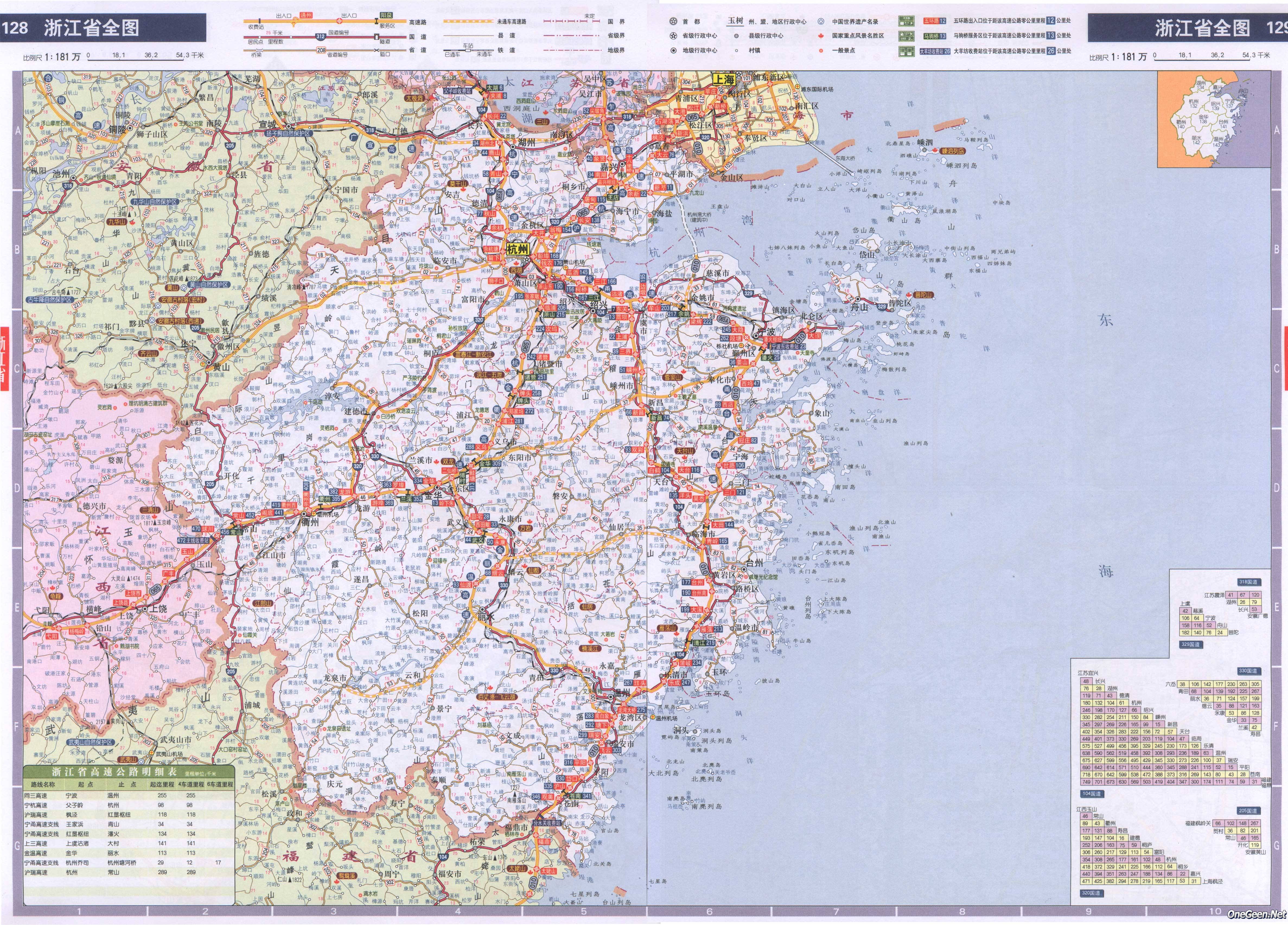
Task: Click the red maple leaf scenic-area legend icon
Action: (x=821, y=36)
